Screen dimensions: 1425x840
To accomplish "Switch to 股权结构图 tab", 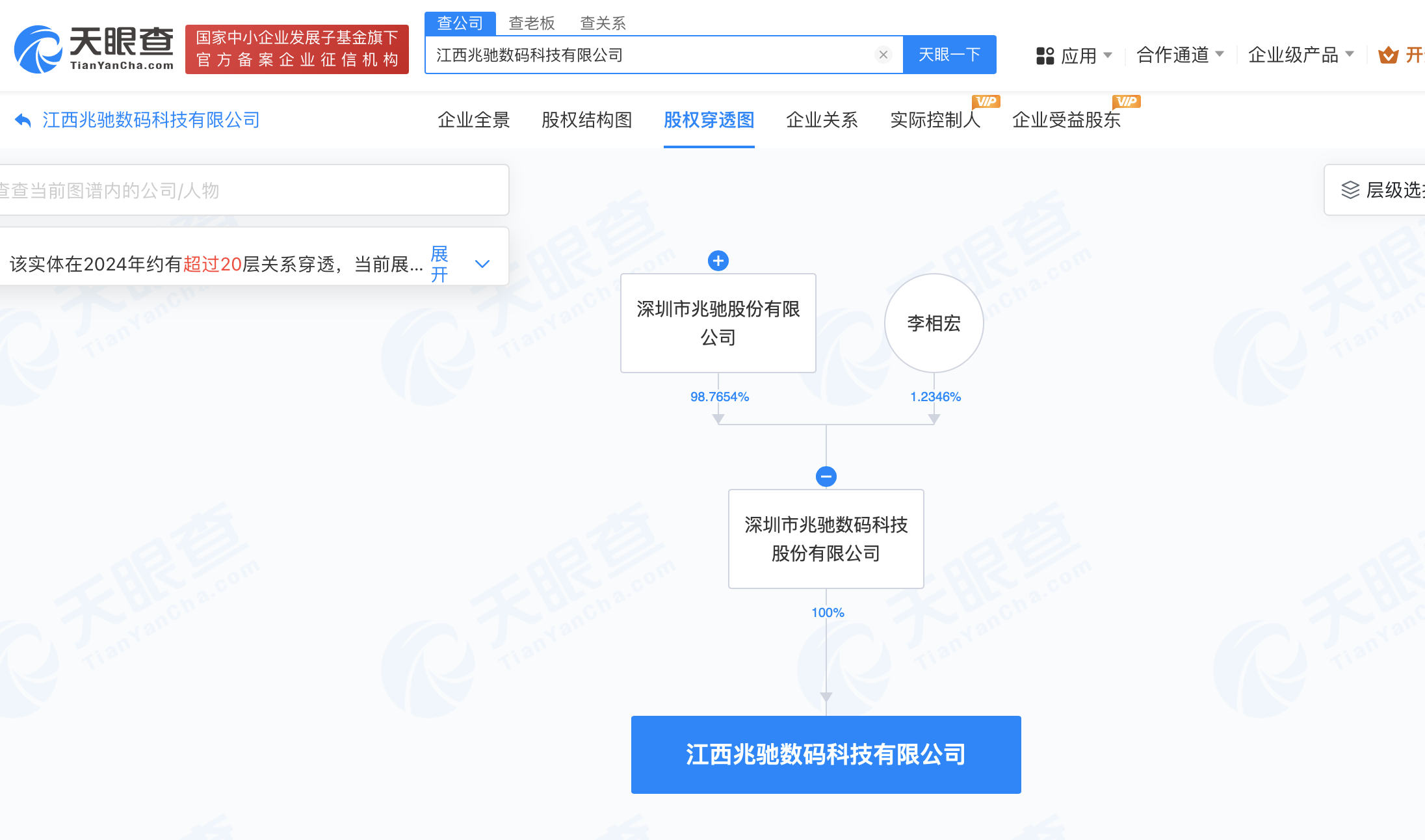I will pos(586,120).
